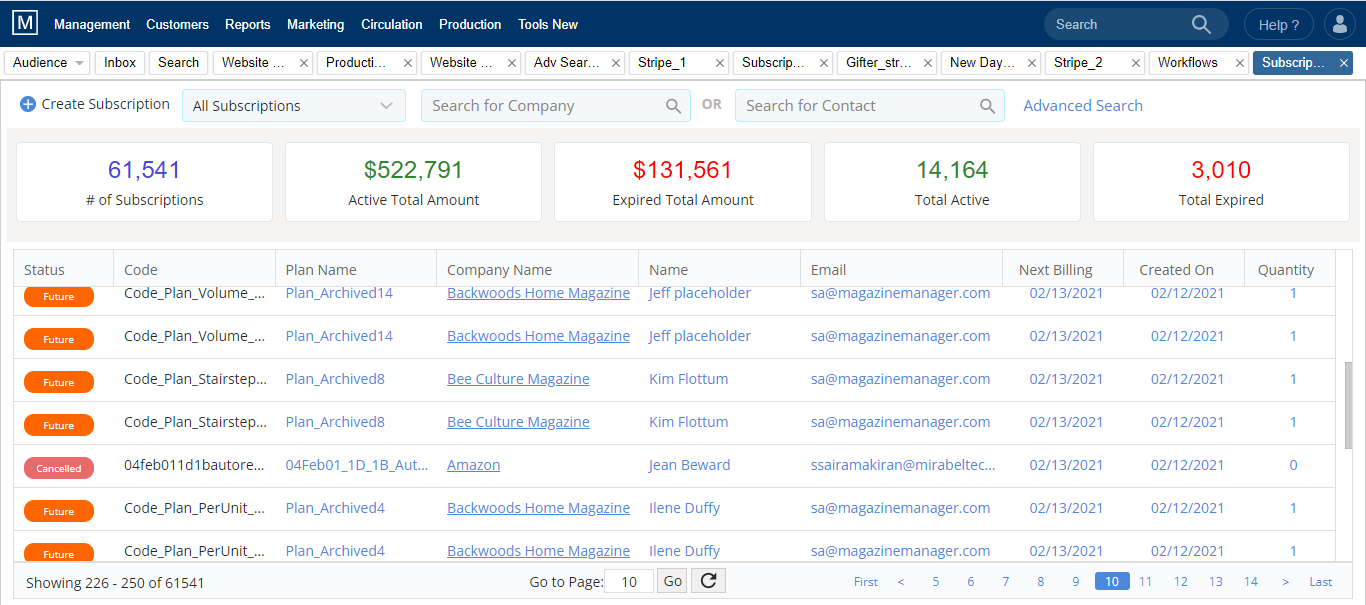Close the Adv Sear... tab
Image resolution: width=1366 pixels, height=605 pixels.
[616, 63]
